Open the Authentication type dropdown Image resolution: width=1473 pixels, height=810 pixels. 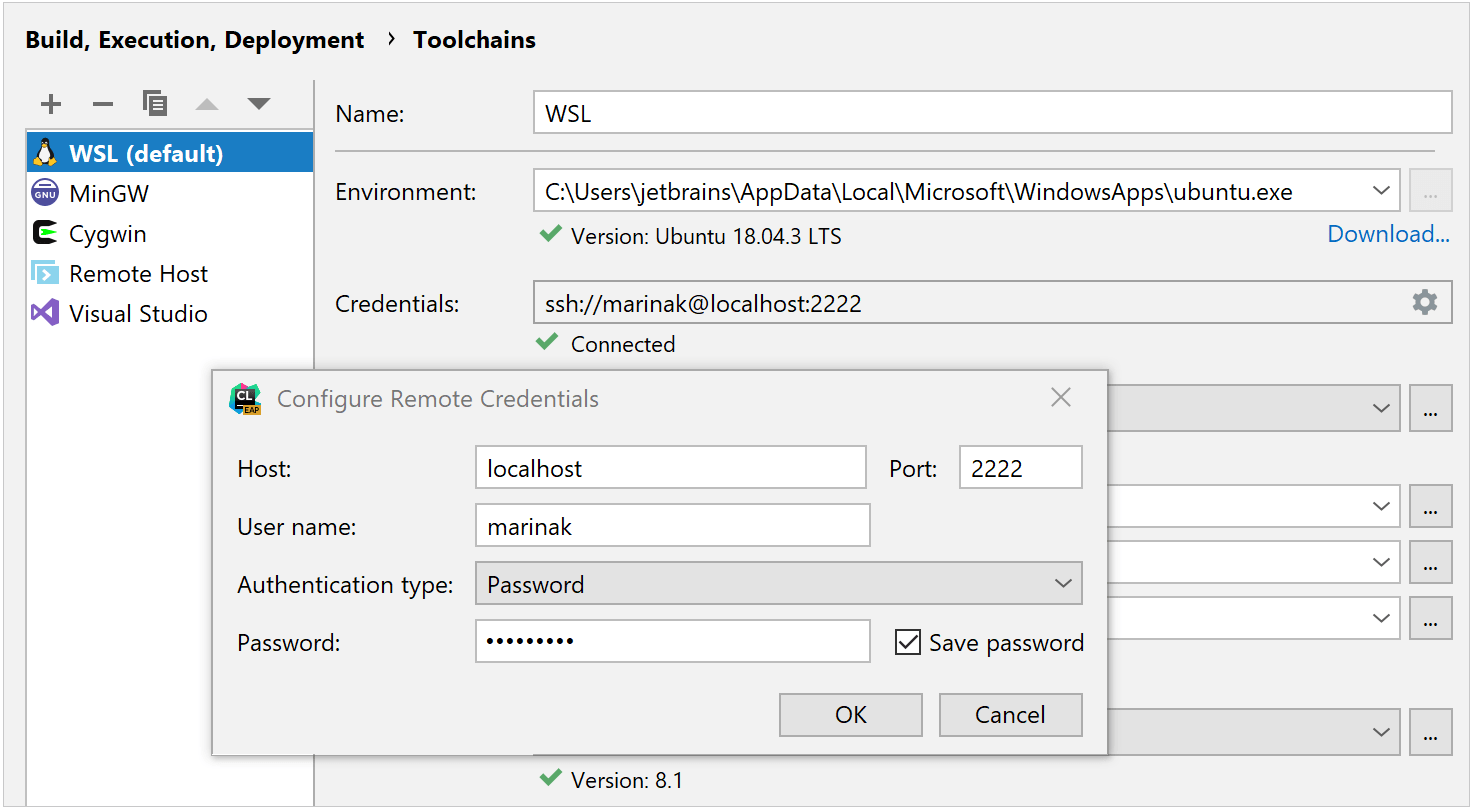779,584
